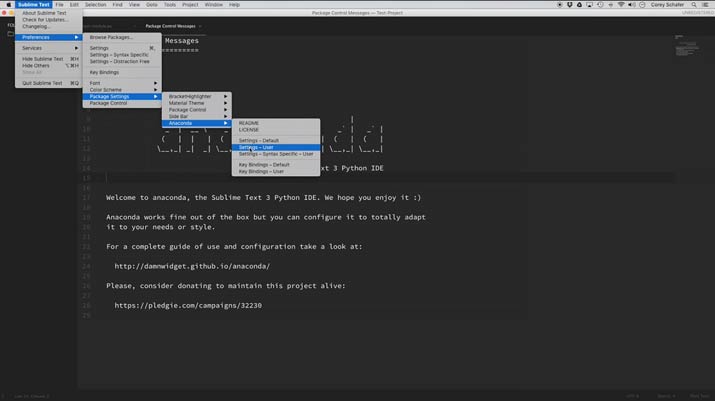The image size is (715, 401).
Task: Click the volume speaker icon in the menu bar
Action: 632,5
